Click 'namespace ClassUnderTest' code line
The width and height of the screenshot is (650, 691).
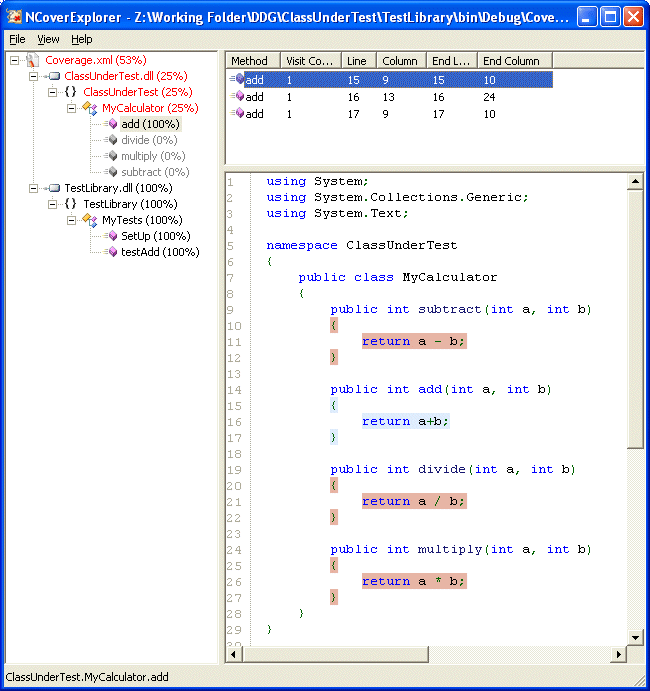point(361,245)
